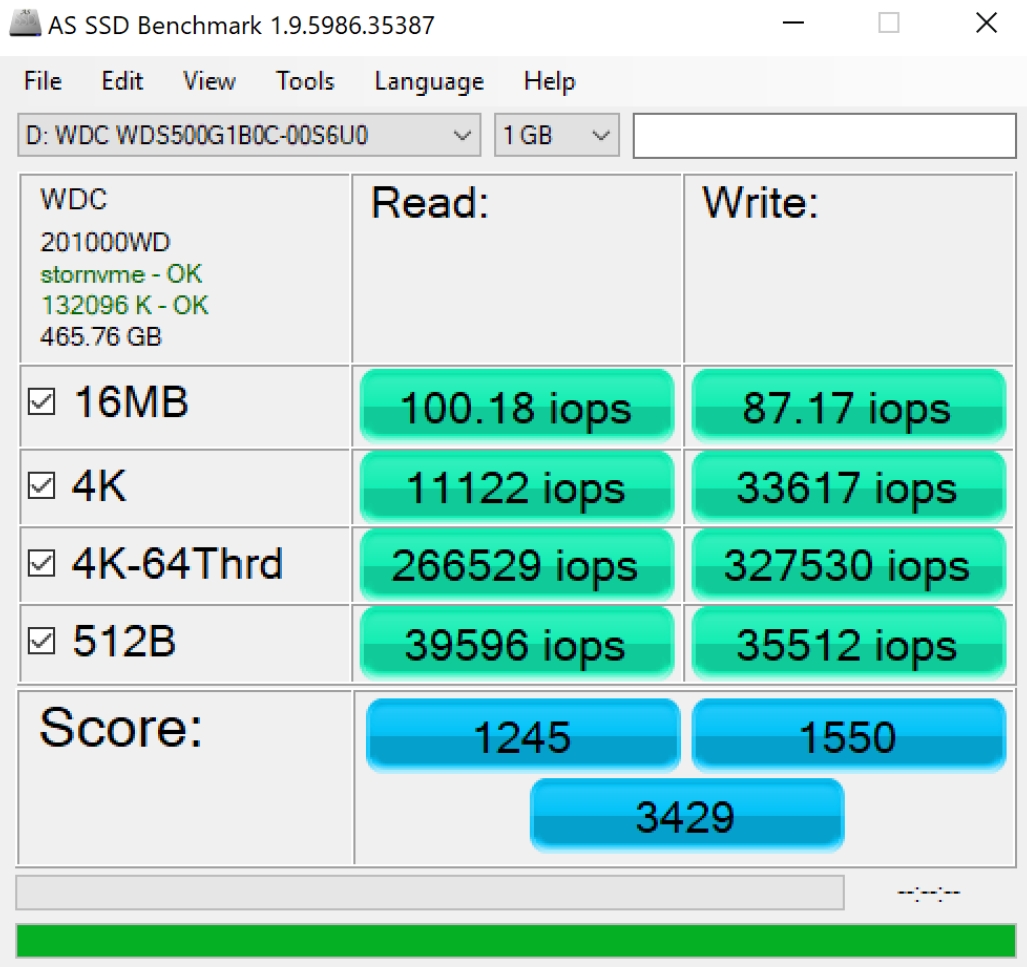1027x967 pixels.
Task: Click the green overall progress bar
Action: pyautogui.click(x=515, y=940)
